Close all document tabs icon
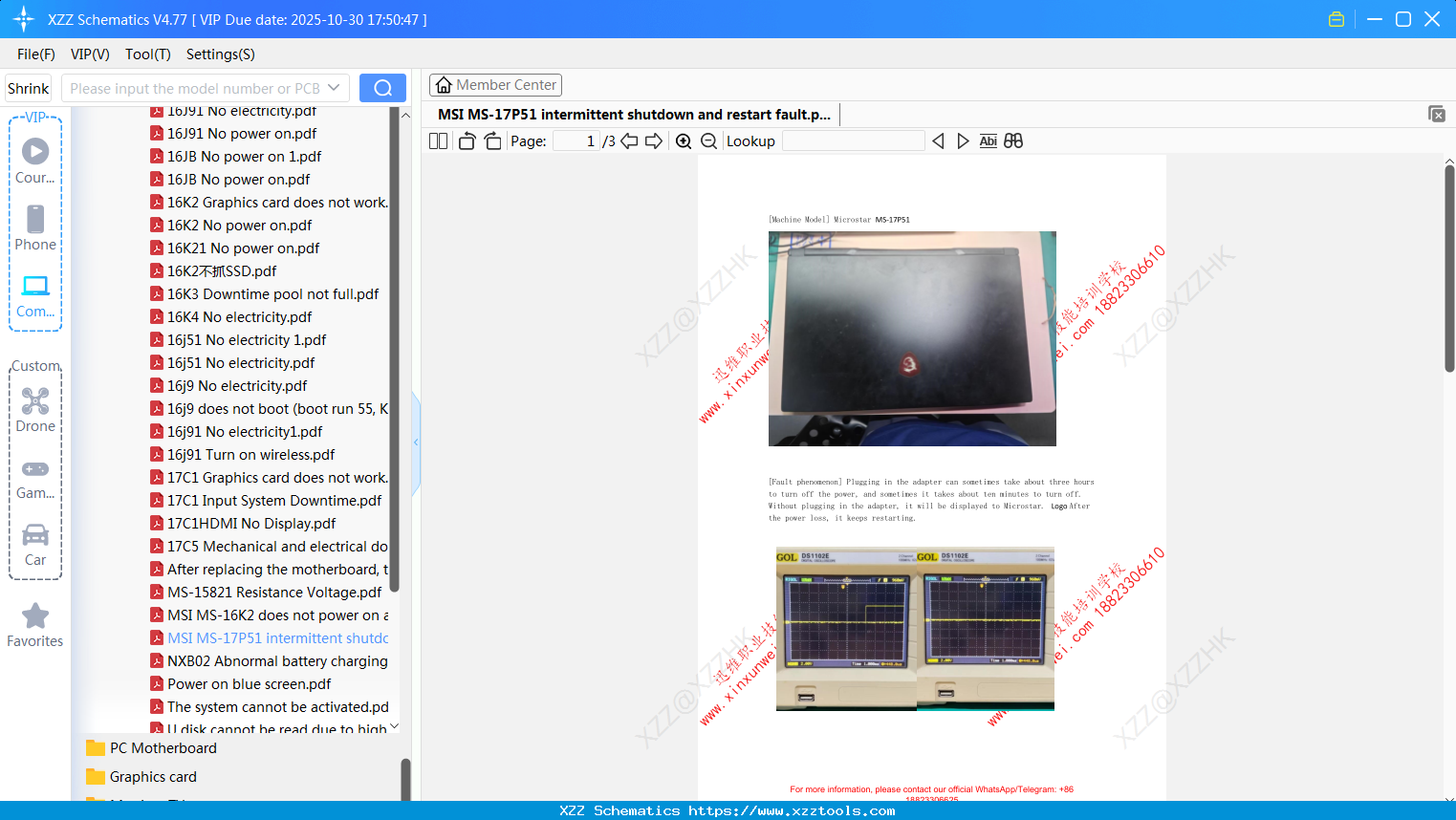The height and width of the screenshot is (820, 1456). click(x=1436, y=114)
